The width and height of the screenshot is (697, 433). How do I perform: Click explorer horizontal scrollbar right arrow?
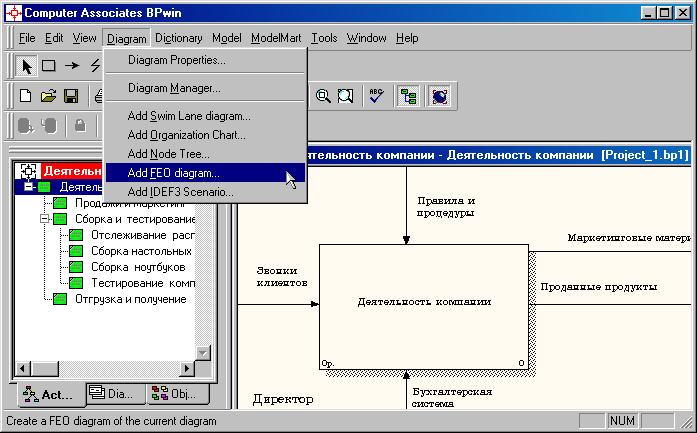pyautogui.click(x=187, y=368)
